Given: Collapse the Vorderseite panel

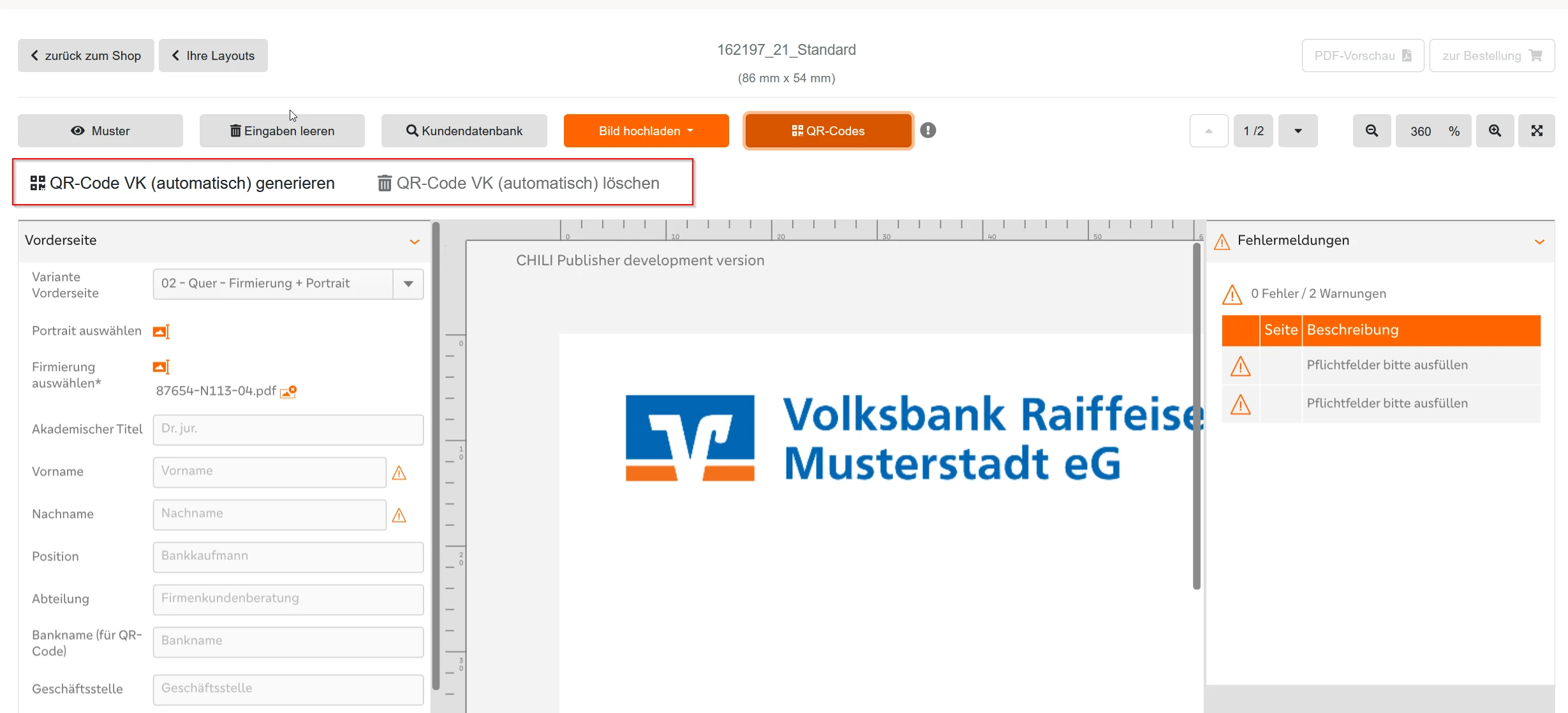Looking at the screenshot, I should tap(415, 241).
